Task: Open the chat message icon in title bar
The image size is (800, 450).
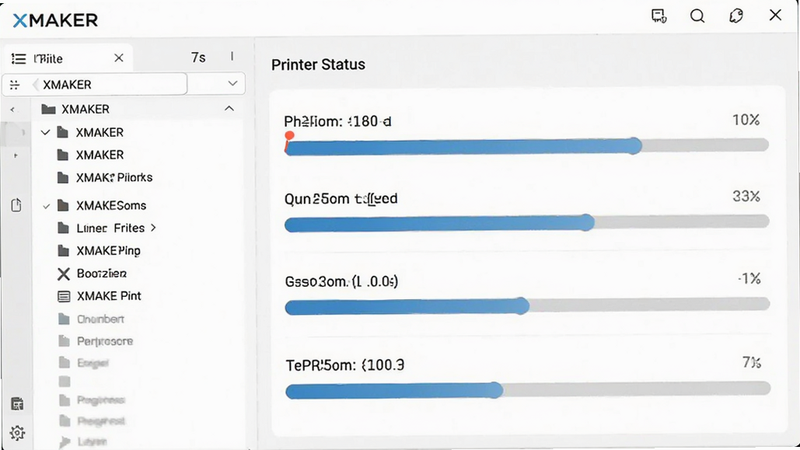Action: click(x=659, y=16)
